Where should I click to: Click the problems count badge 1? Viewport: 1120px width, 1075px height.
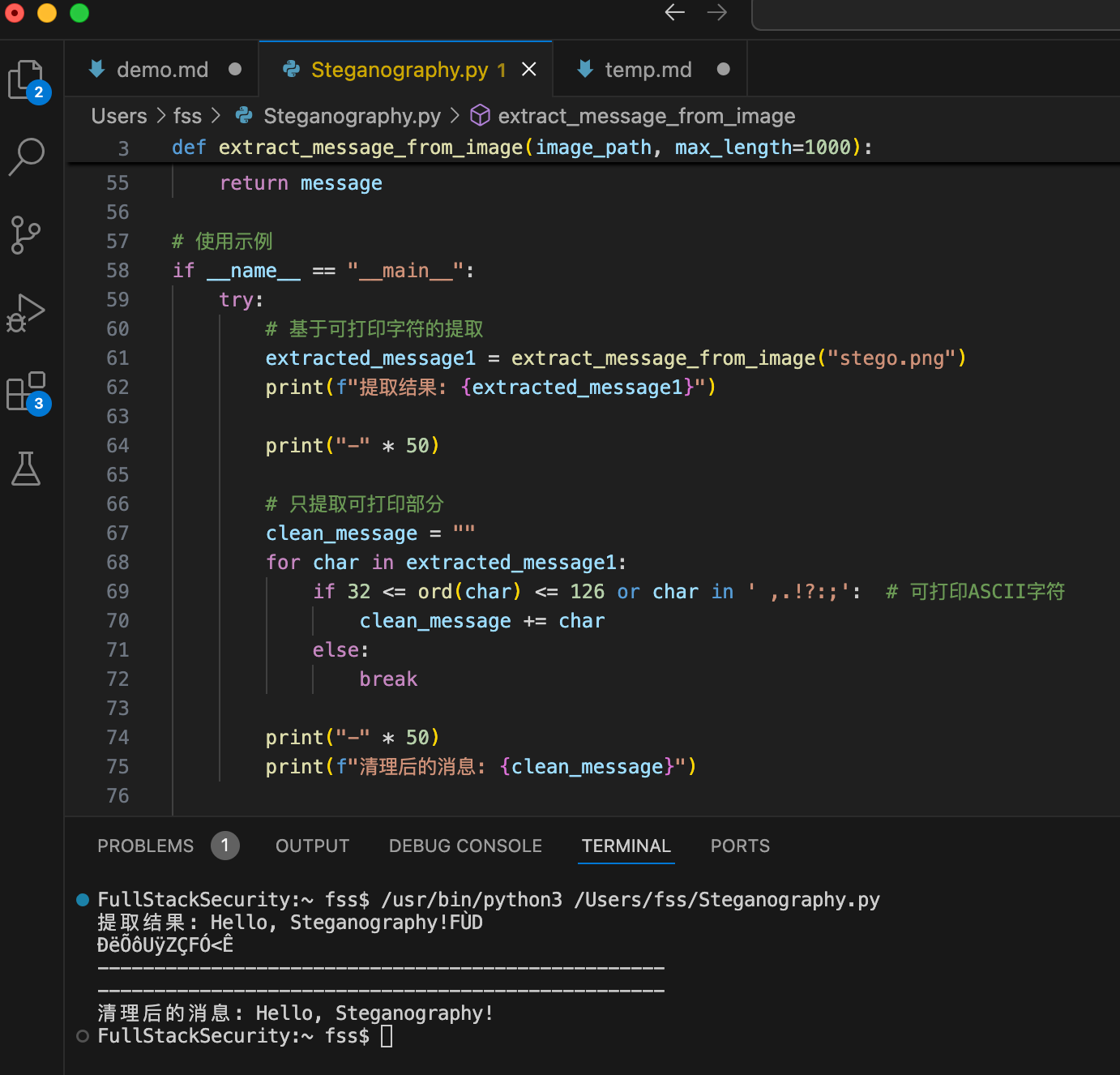[x=225, y=846]
